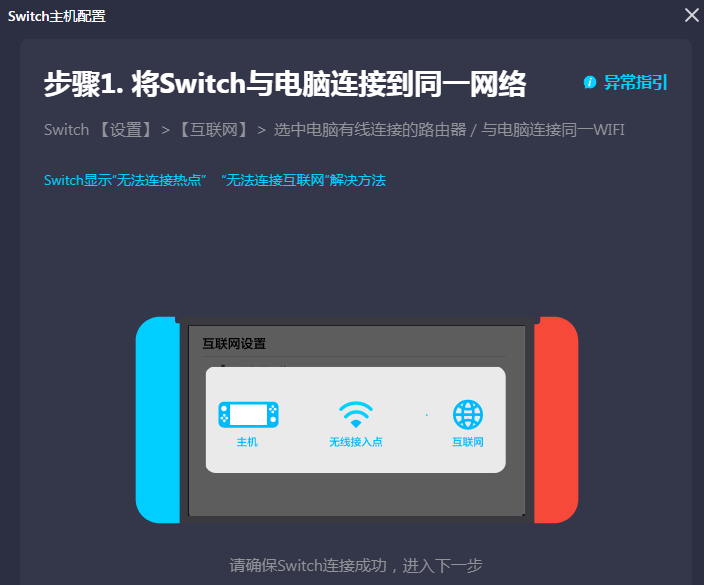Click the red right Joy-Con graphic
The height and width of the screenshot is (585, 704).
tap(556, 420)
